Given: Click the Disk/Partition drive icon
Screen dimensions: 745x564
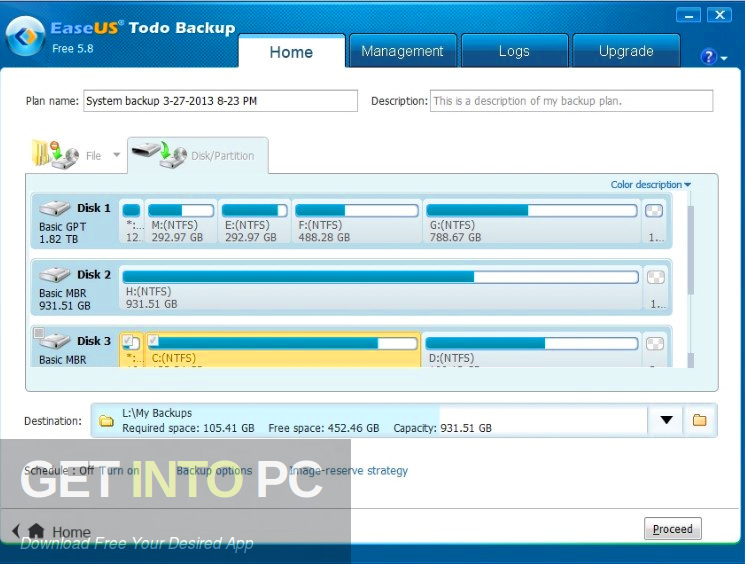Looking at the screenshot, I should (160, 154).
